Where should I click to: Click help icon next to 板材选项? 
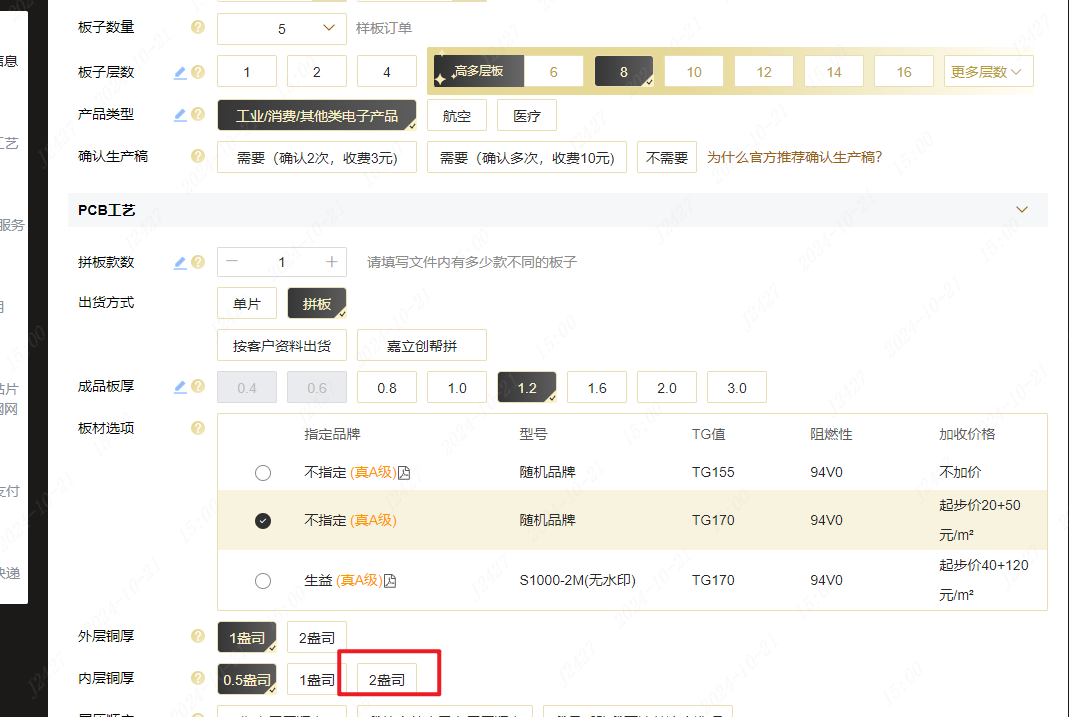click(198, 429)
